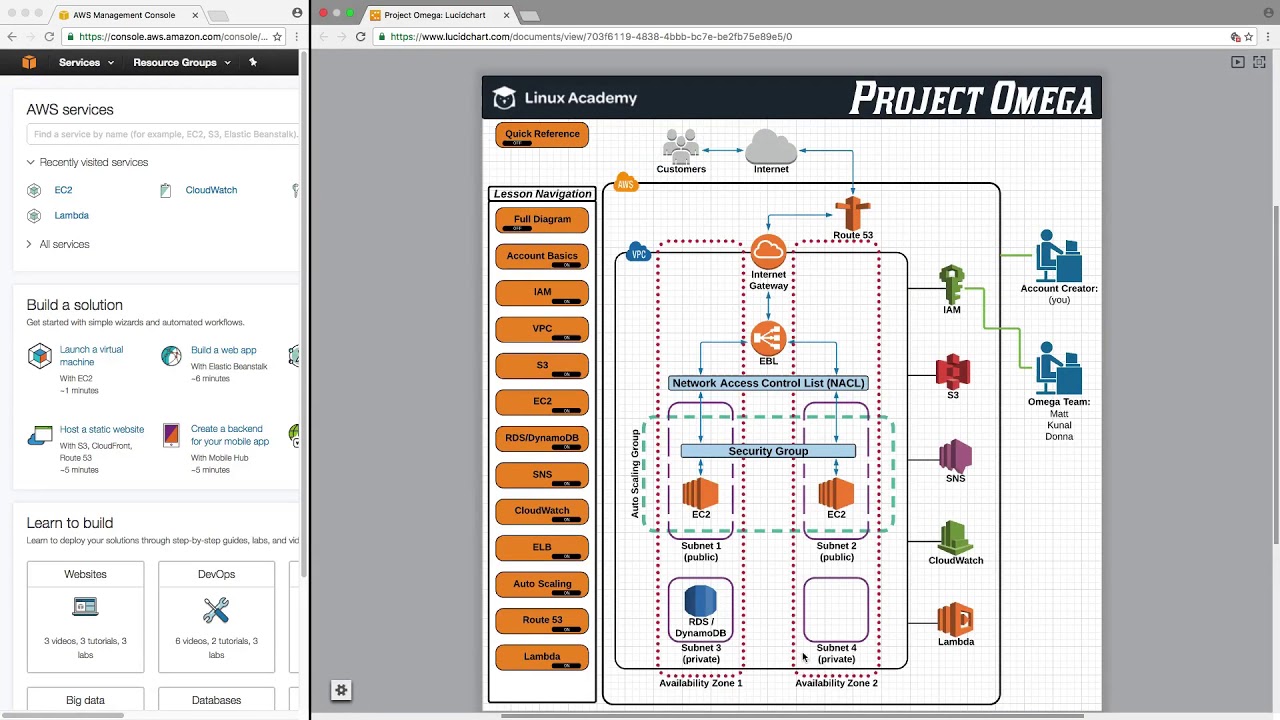The image size is (1280, 720).
Task: Open the EC2 recently visited link
Action: coord(63,190)
